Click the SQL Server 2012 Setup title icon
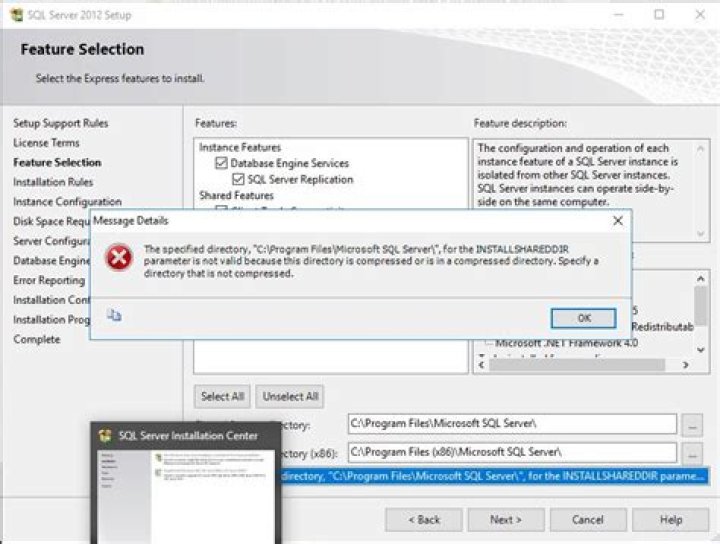720x544 pixels. pos(17,15)
